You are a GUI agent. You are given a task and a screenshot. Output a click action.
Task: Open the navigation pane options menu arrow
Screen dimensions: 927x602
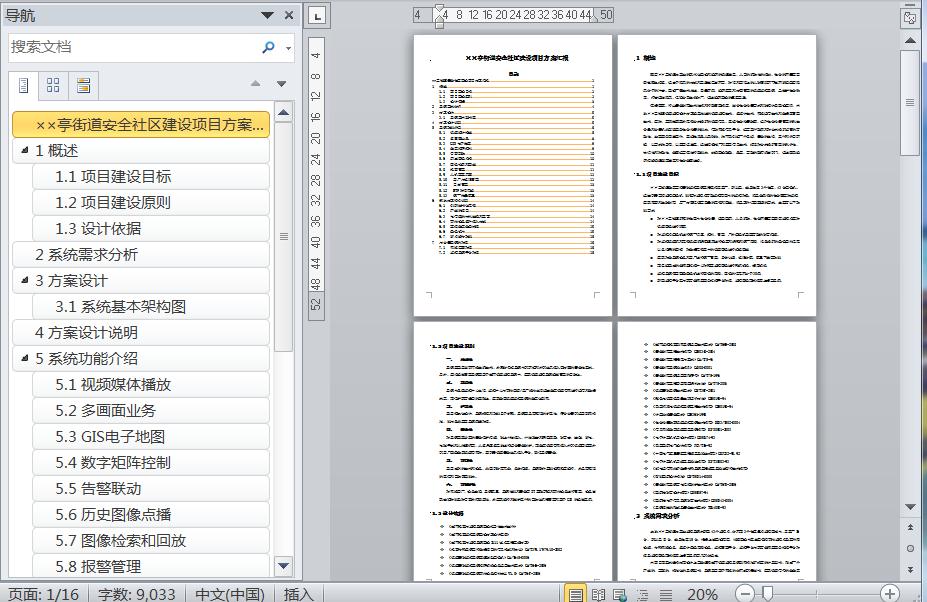coord(267,15)
